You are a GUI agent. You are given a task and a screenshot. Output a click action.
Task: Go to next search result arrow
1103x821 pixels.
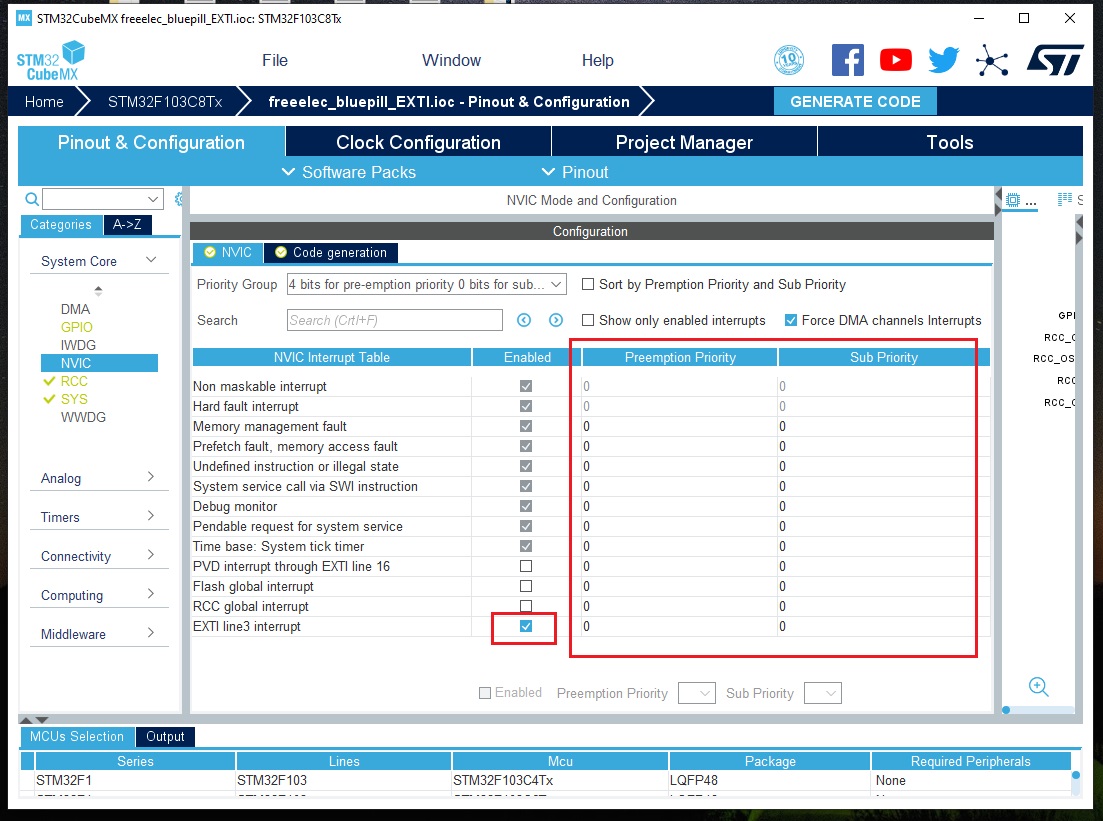[x=556, y=320]
